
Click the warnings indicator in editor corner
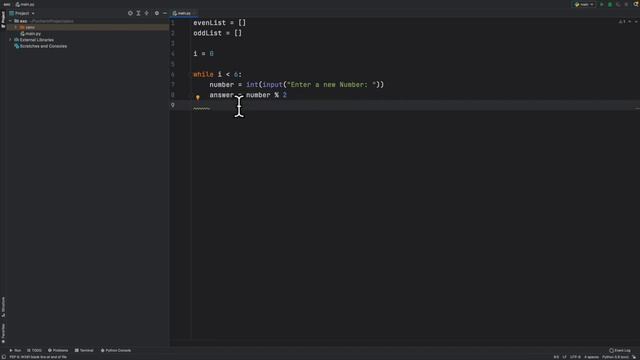point(622,21)
